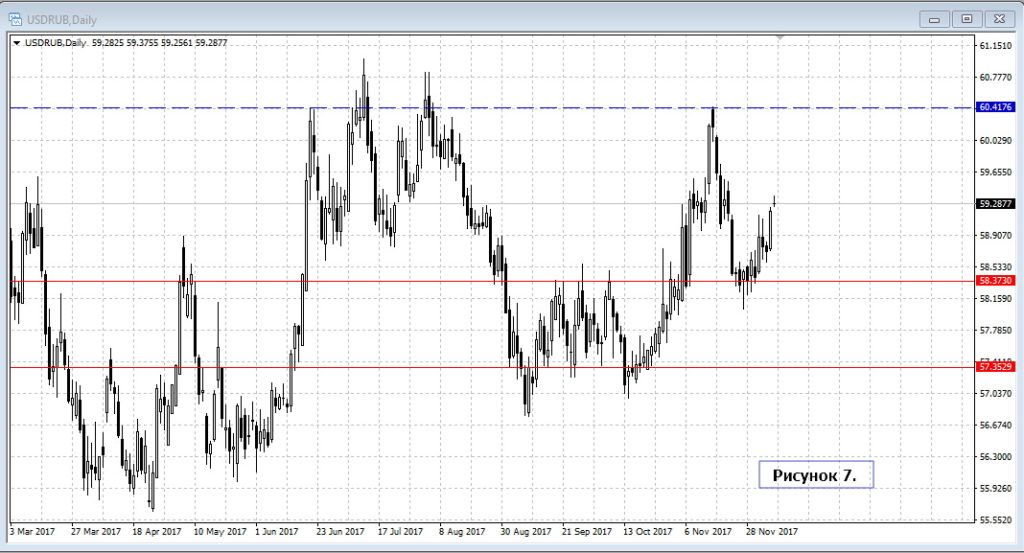Select the red 57.3529 price tag
Screen dimensions: 1024x553
pos(997,368)
